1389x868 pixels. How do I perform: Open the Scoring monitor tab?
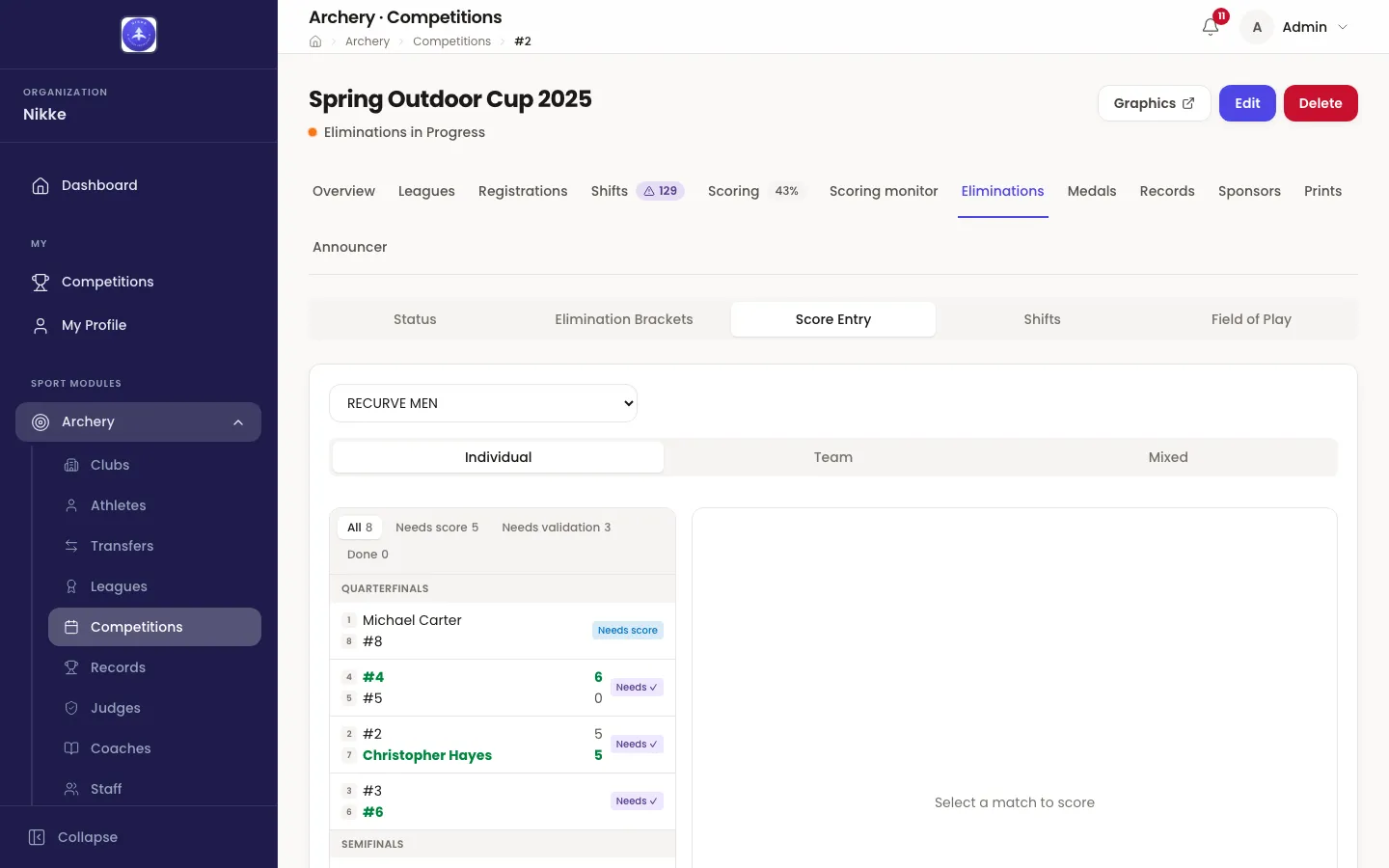pyautogui.click(x=884, y=191)
